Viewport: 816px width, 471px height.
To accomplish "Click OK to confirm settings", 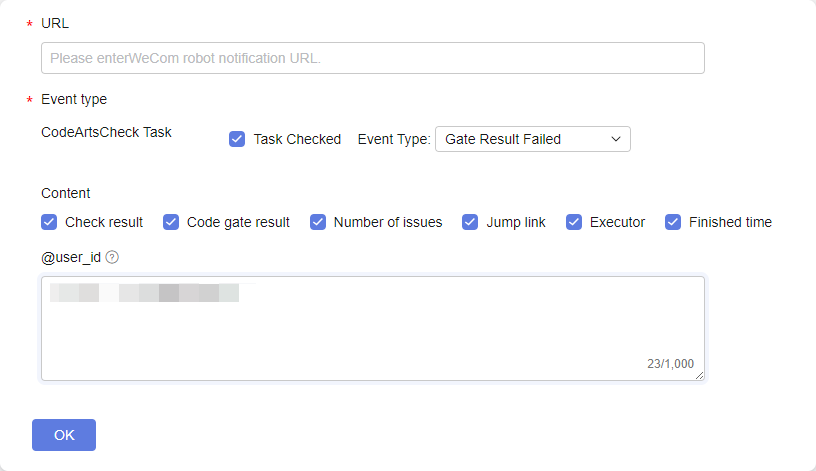I will tap(64, 435).
